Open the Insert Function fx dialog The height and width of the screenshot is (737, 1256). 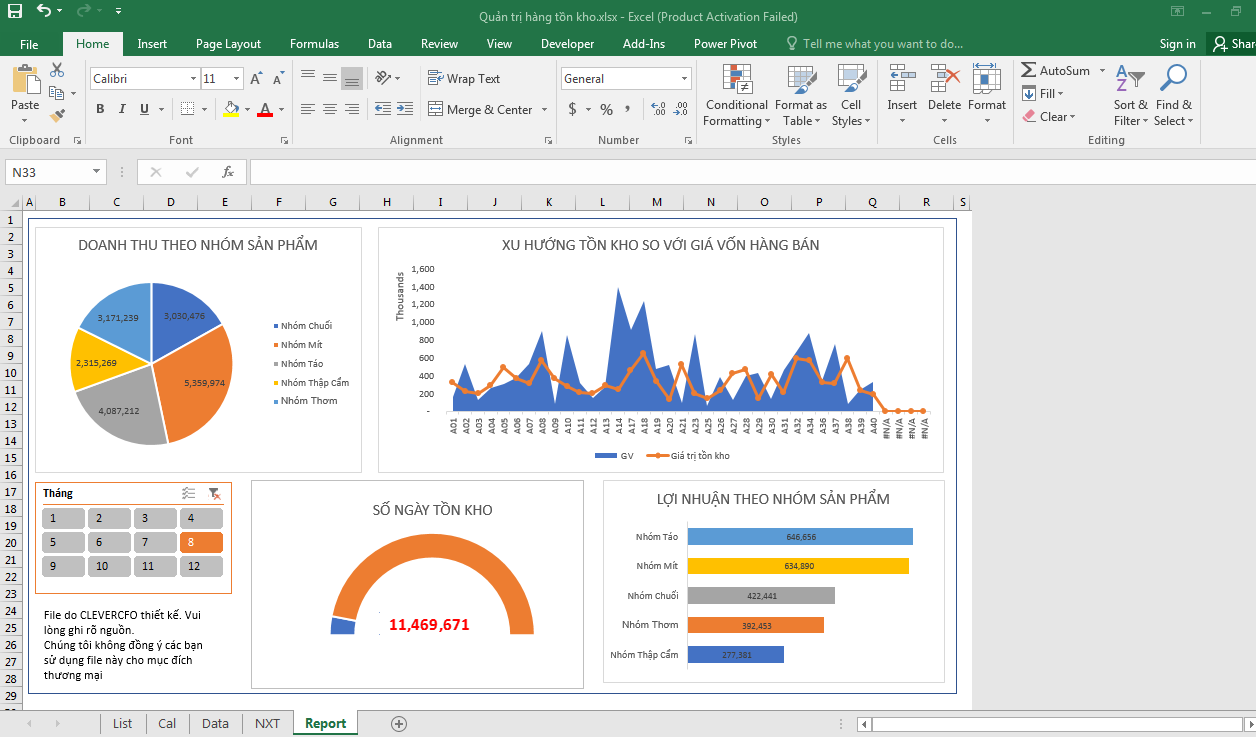[x=228, y=172]
